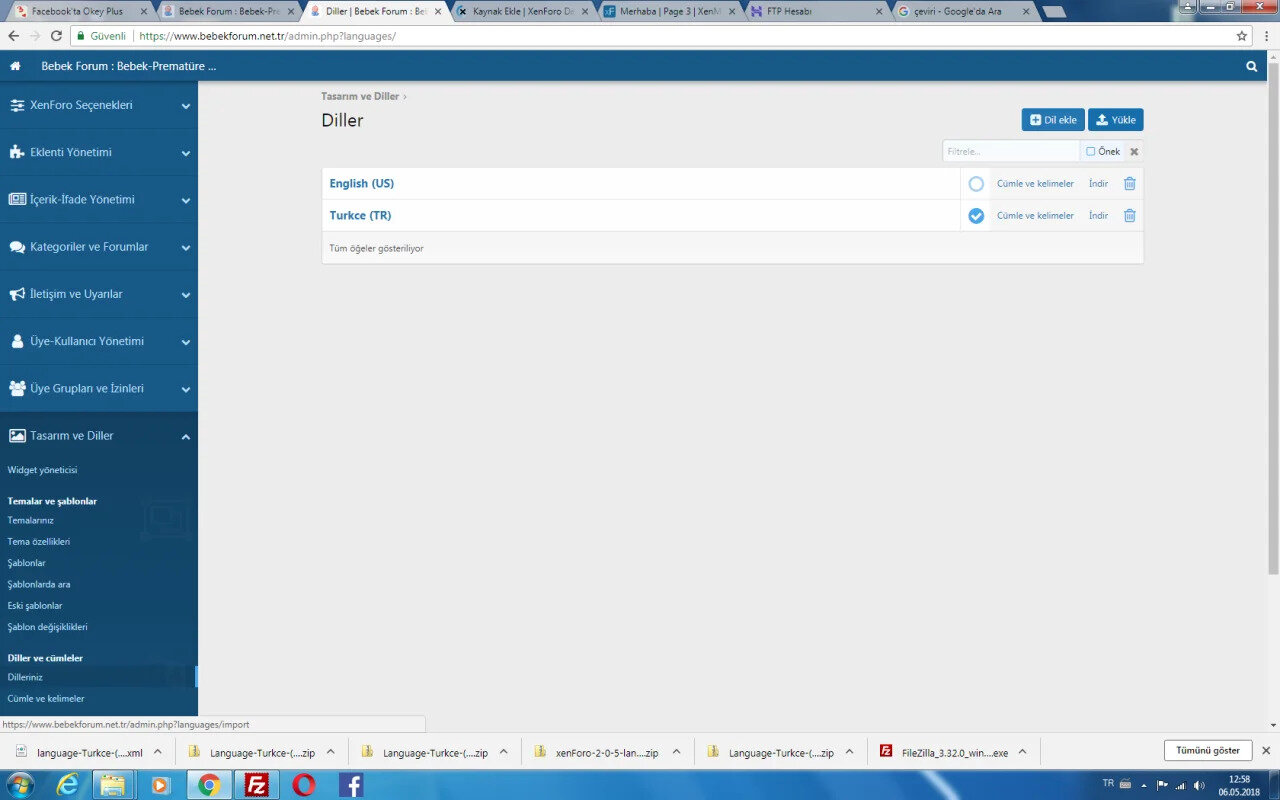This screenshot has height=800, width=1280.
Task: Launch FileZilla from the taskbar
Action: click(256, 785)
